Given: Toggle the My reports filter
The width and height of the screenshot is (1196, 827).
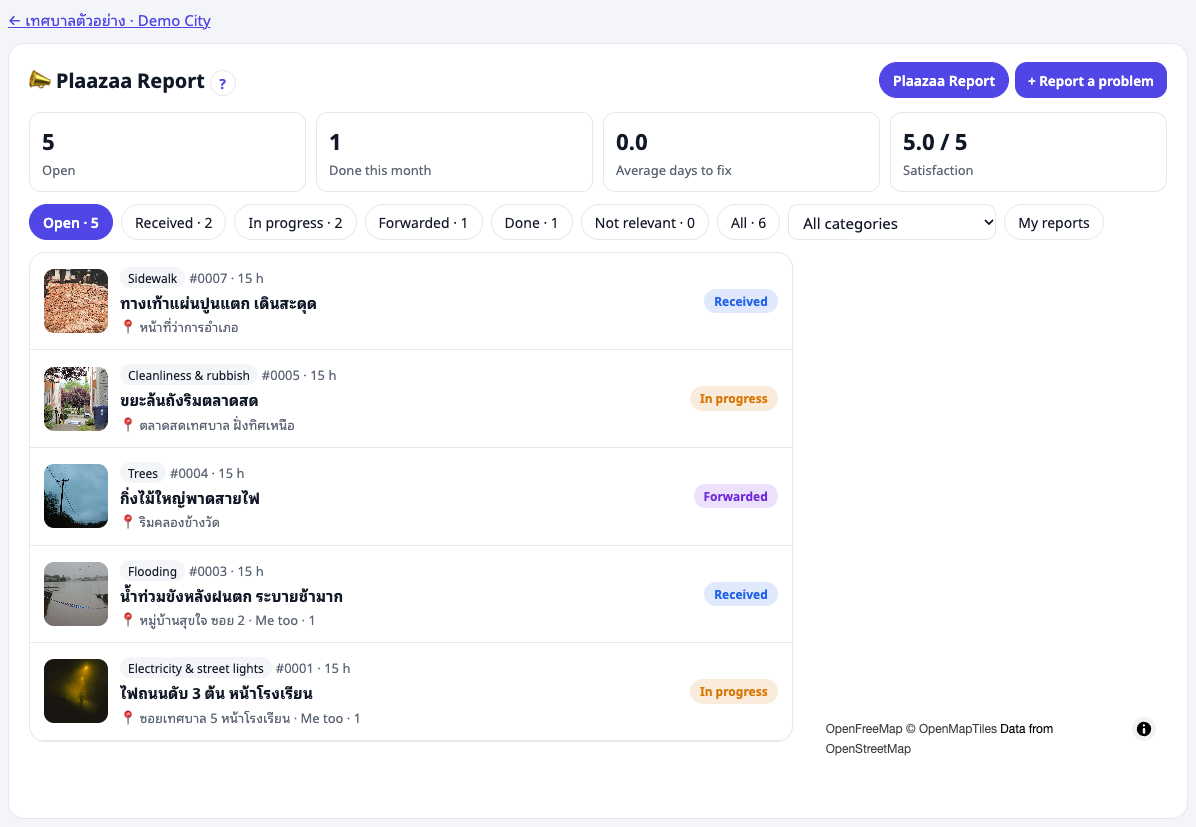Looking at the screenshot, I should [1053, 223].
